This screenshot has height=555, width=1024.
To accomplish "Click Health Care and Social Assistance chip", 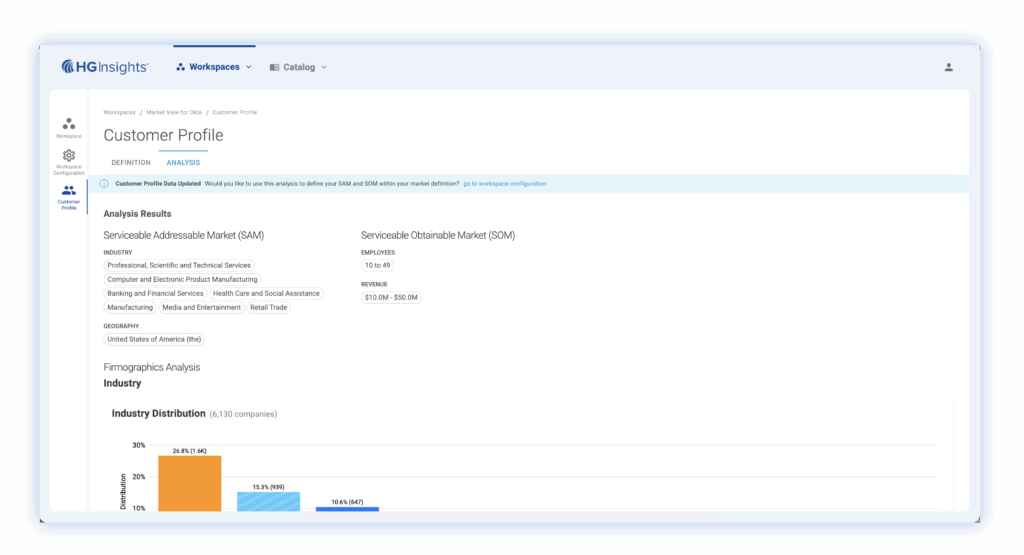I will [266, 294].
